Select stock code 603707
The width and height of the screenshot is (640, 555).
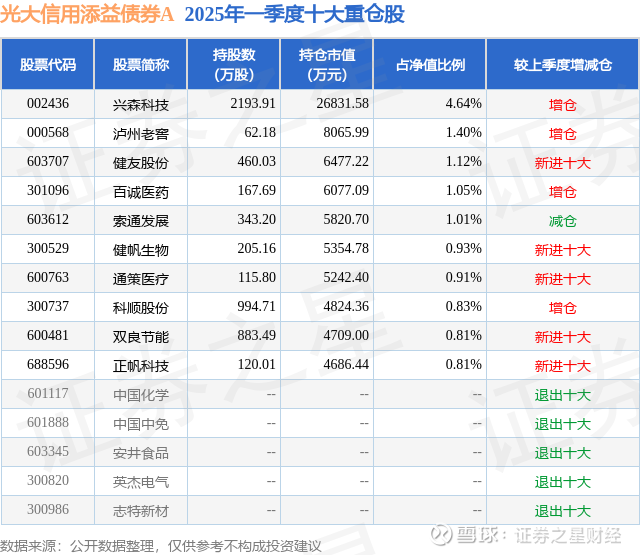point(48,162)
